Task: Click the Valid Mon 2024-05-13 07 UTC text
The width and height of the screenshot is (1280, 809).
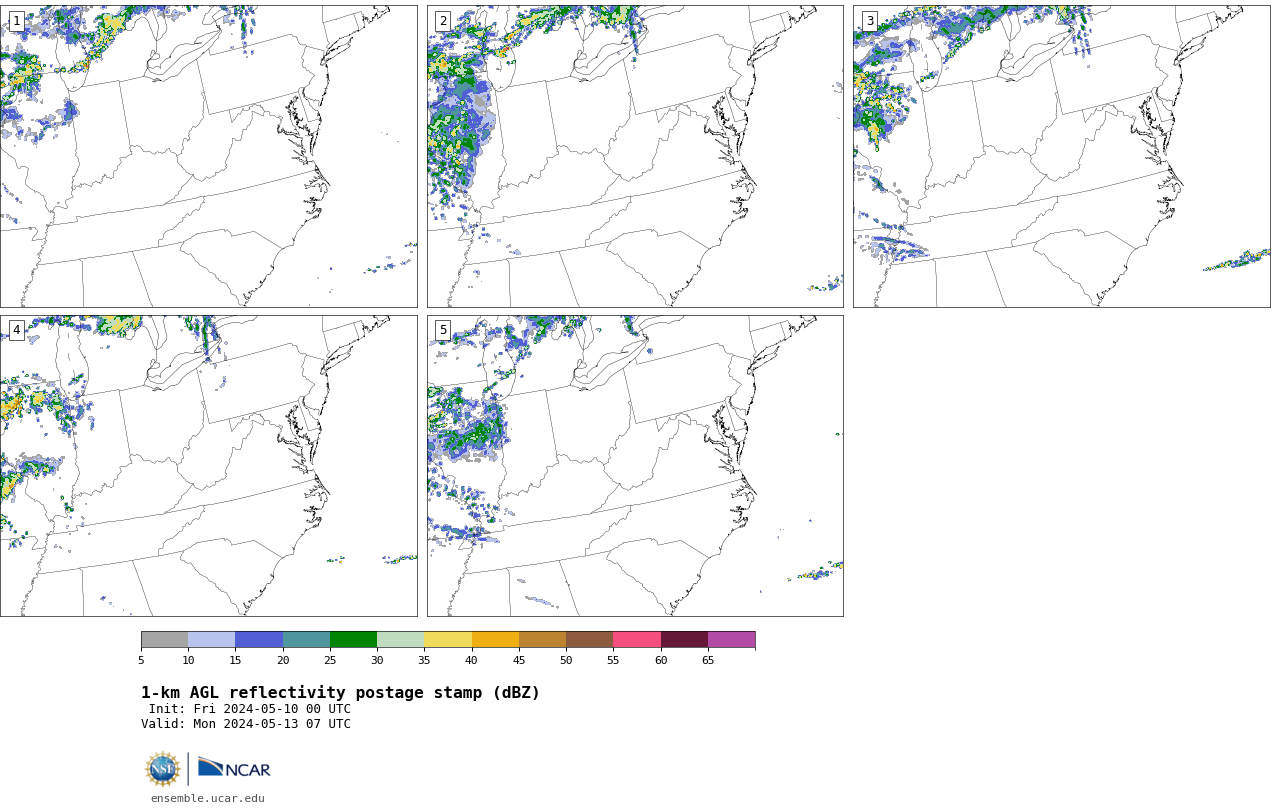Action: point(246,724)
